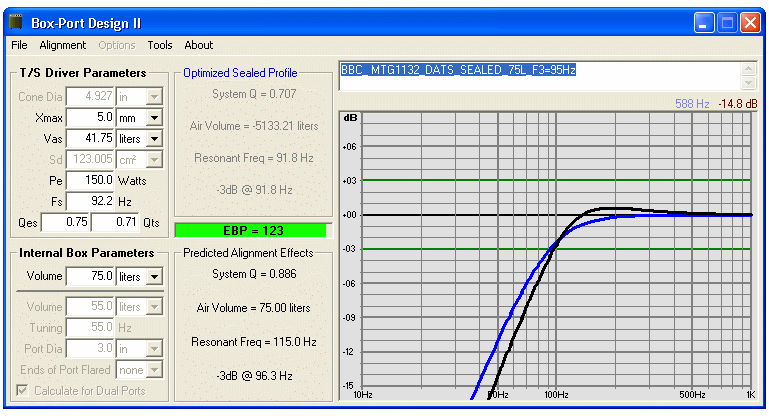
Task: Click the greyed-out Options menu
Action: tap(117, 45)
